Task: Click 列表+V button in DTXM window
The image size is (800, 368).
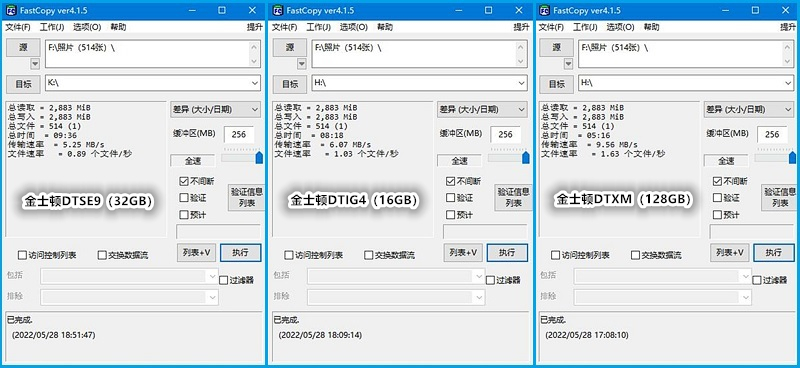Action: (x=730, y=252)
